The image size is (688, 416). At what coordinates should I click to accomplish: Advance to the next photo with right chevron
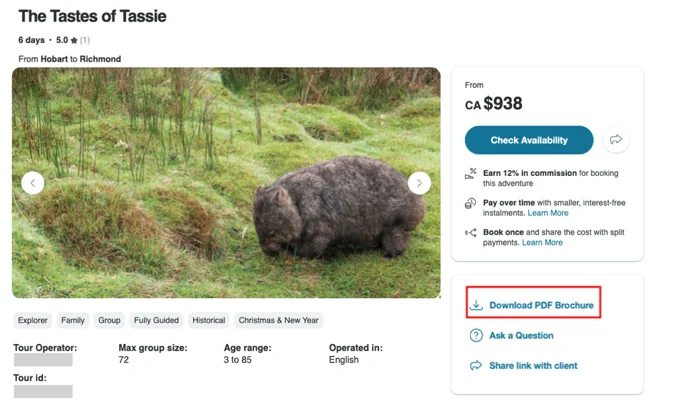tap(419, 183)
